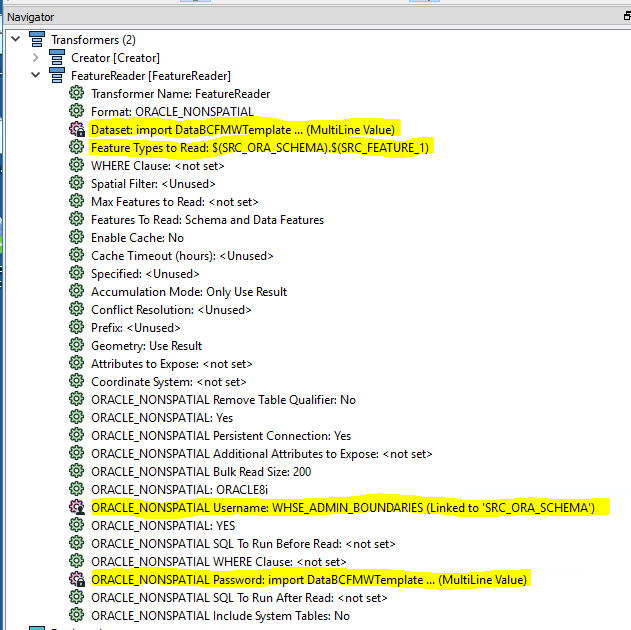Select Features To Read: Schema and Data Features
631x630 pixels.
coord(207,220)
